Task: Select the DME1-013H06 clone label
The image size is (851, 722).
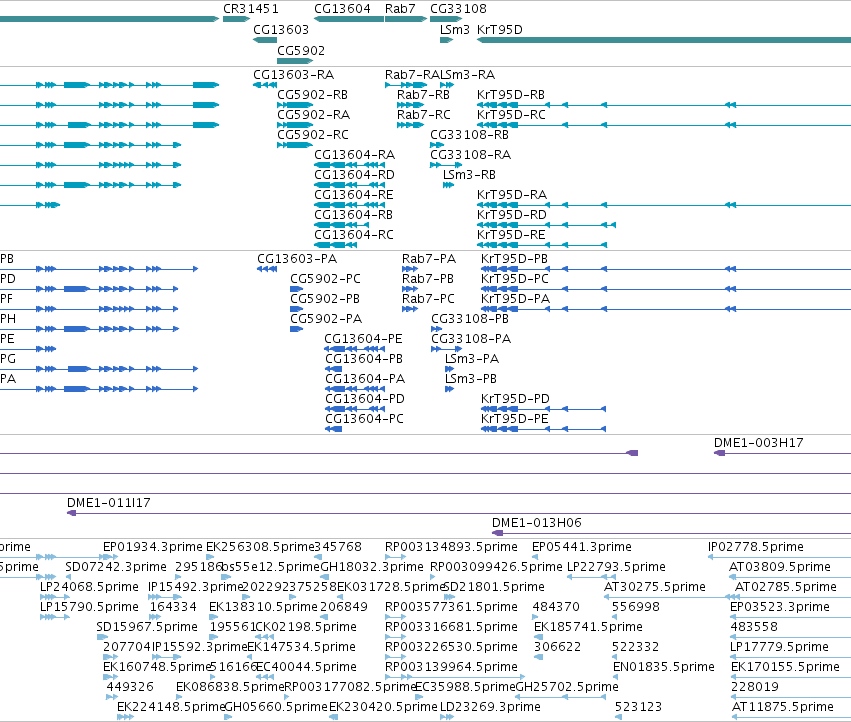Action: click(536, 522)
